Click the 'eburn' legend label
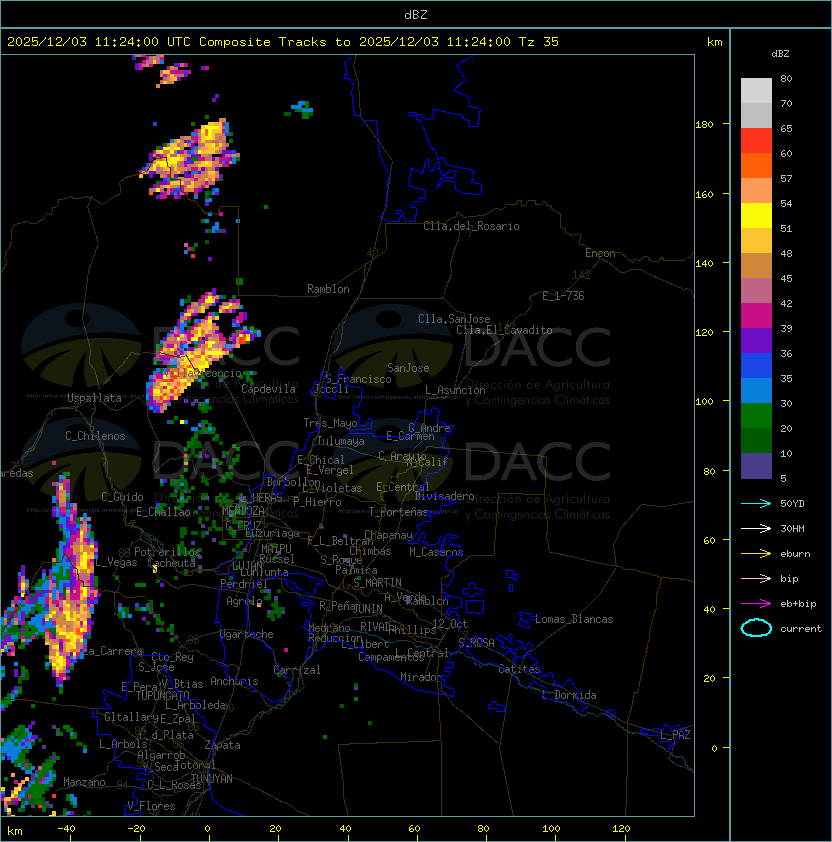Screen dimensions: 832x842 point(795,554)
